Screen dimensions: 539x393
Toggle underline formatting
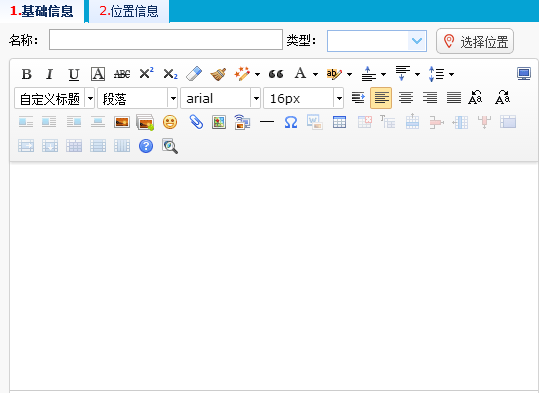point(74,74)
